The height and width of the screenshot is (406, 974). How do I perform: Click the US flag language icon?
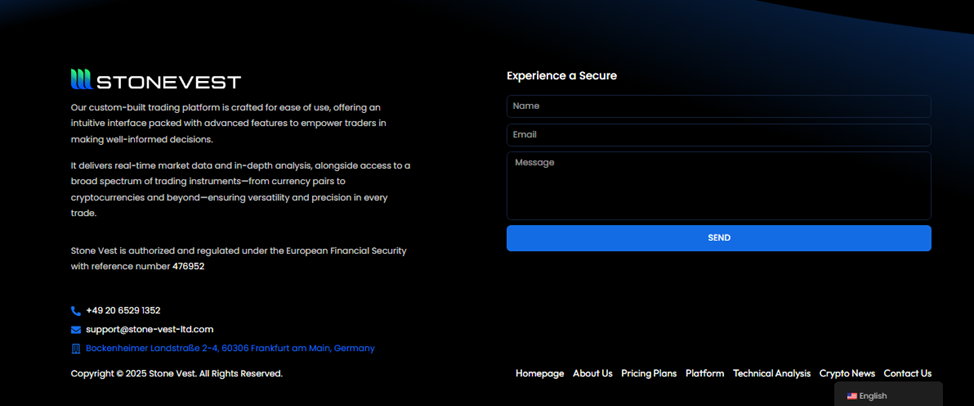(852, 396)
